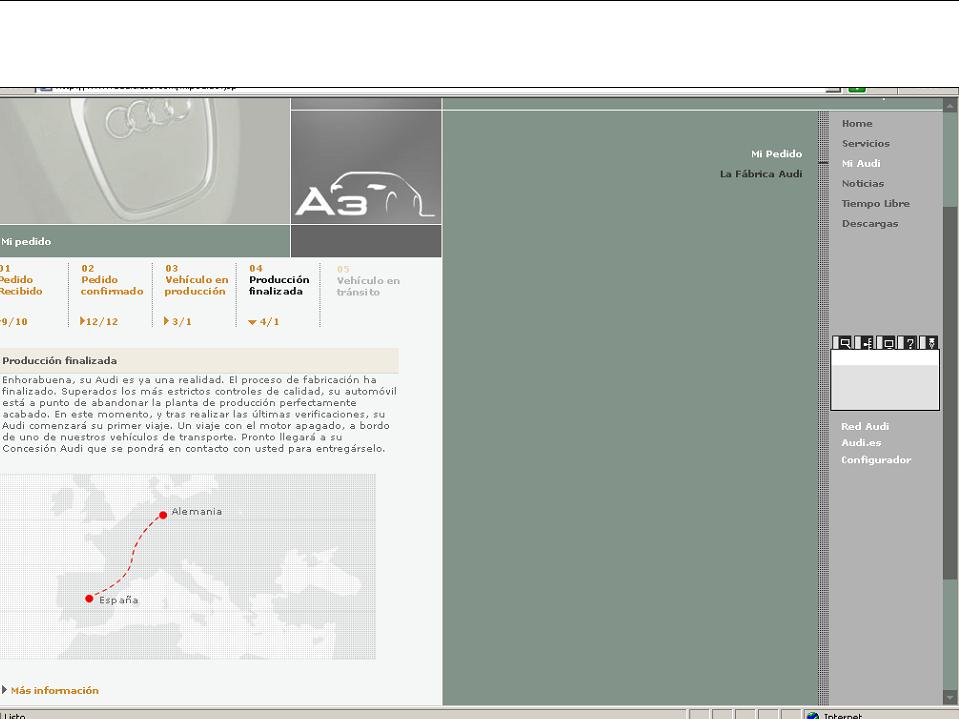Click the red Alemania dot on map
The width and height of the screenshot is (959, 719).
(x=163, y=515)
